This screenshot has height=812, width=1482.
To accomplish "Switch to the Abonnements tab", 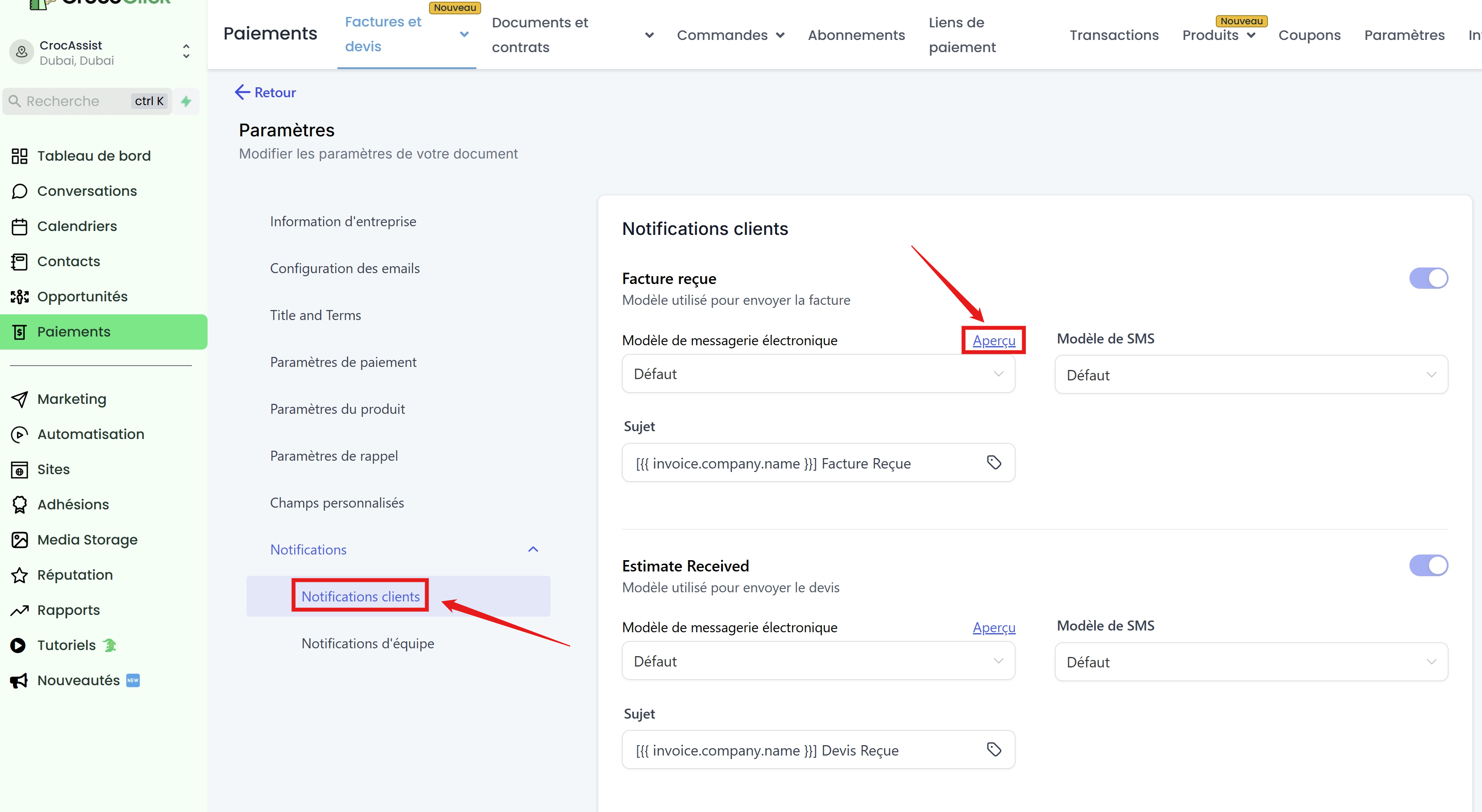I will pyautogui.click(x=856, y=35).
